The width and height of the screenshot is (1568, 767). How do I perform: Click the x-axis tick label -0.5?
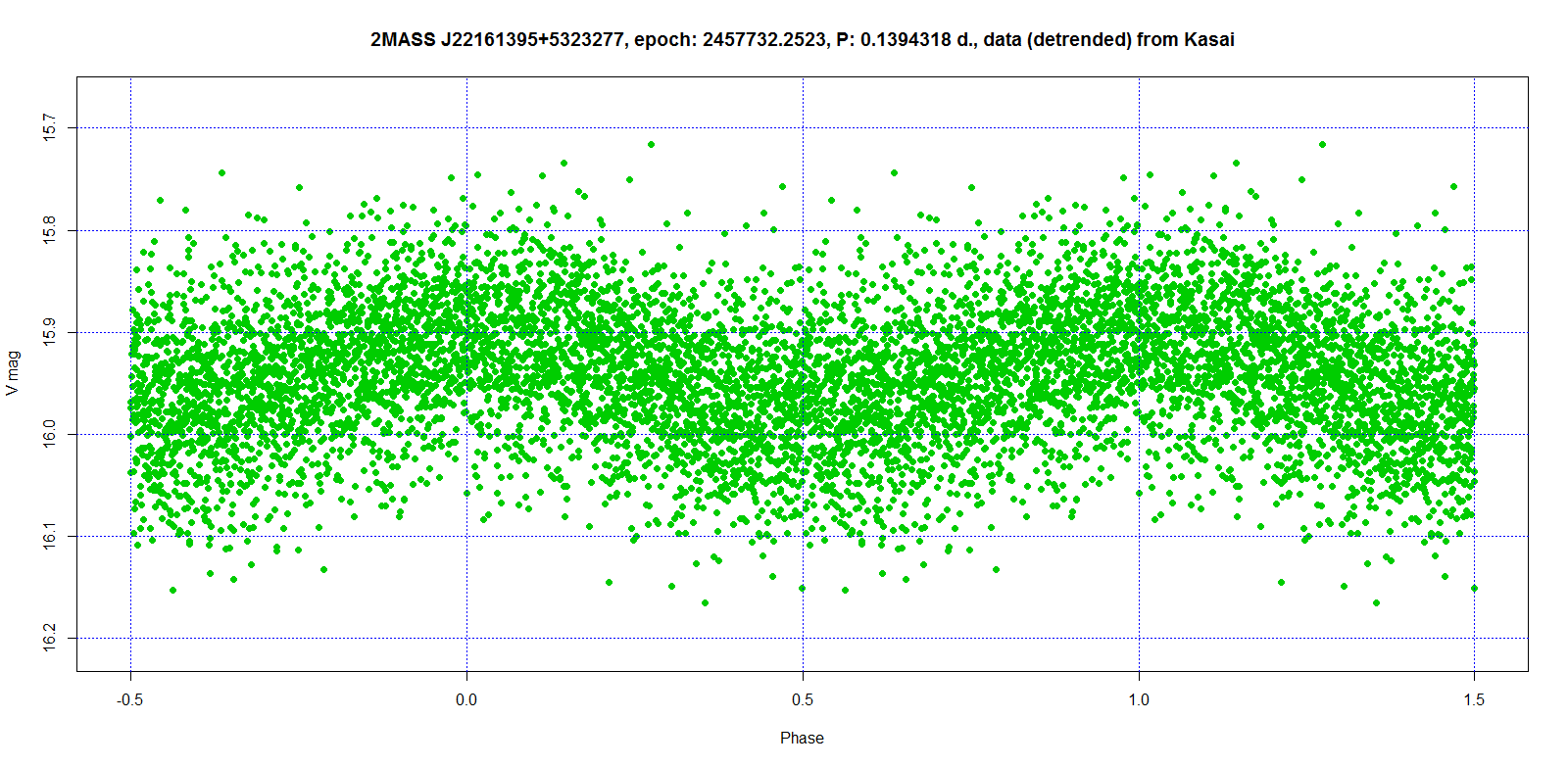130,699
